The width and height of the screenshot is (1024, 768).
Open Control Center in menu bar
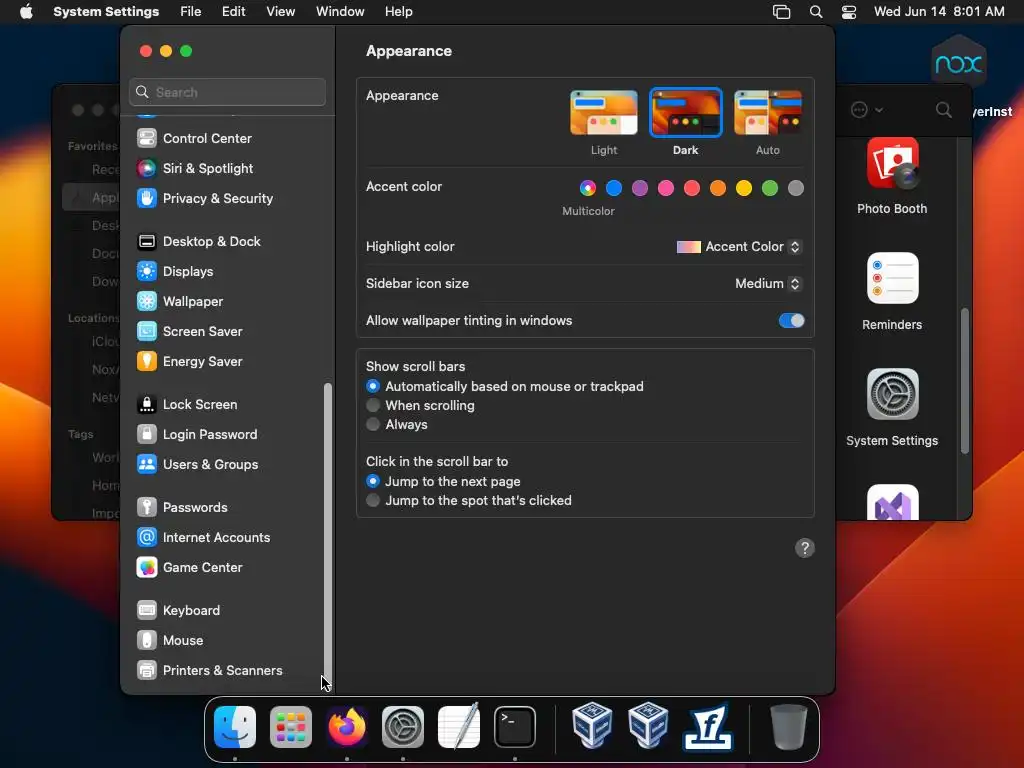[848, 12]
